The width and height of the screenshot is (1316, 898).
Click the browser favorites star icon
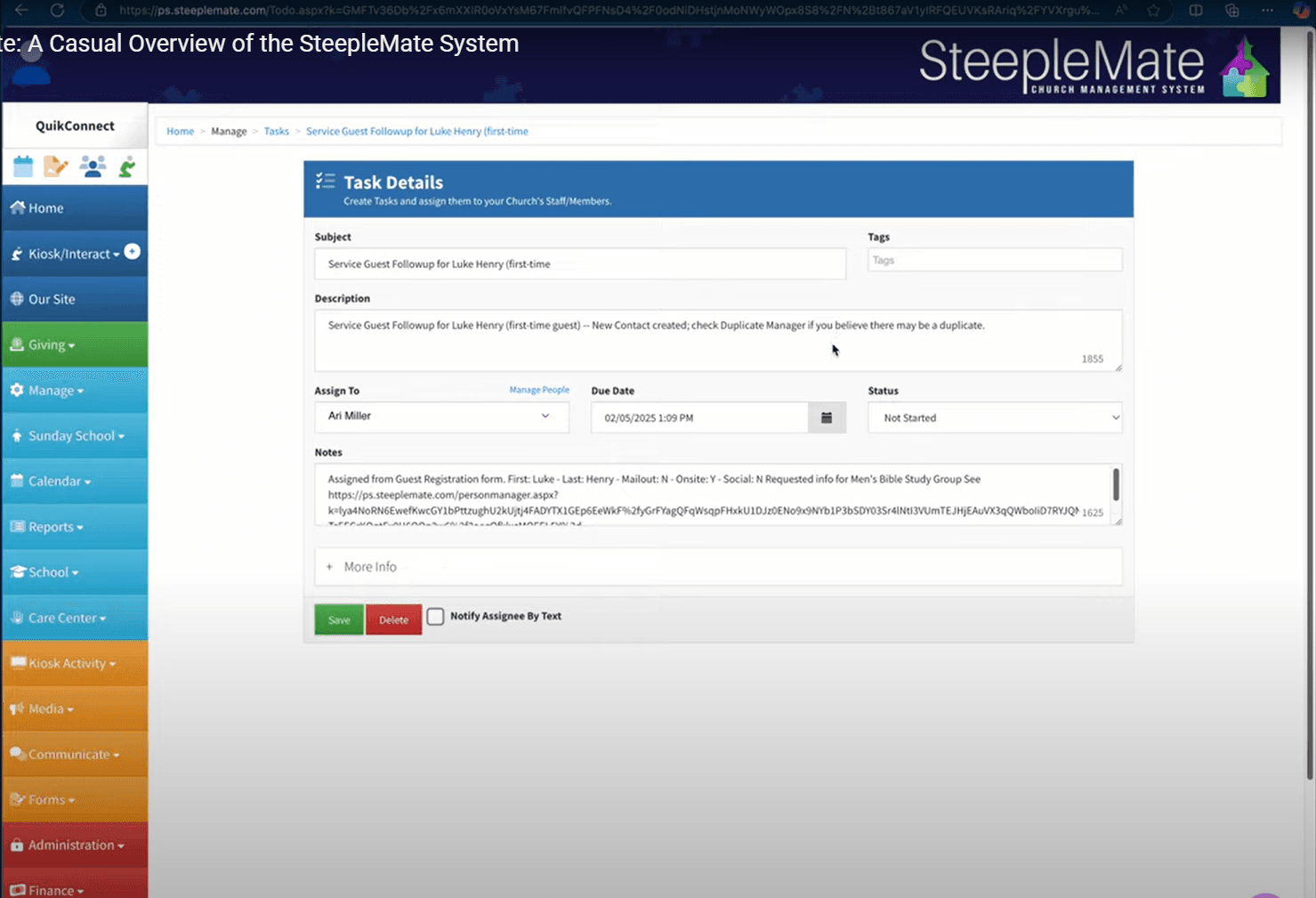click(1153, 11)
